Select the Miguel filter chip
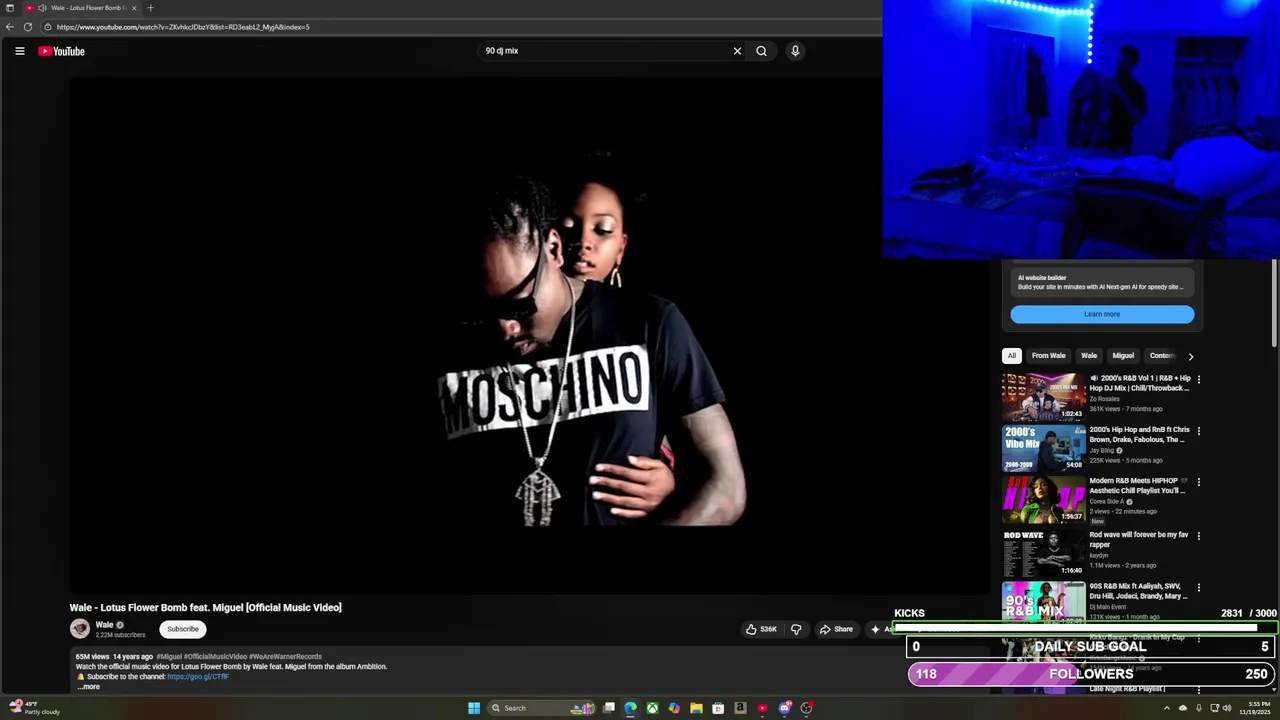 click(1123, 356)
